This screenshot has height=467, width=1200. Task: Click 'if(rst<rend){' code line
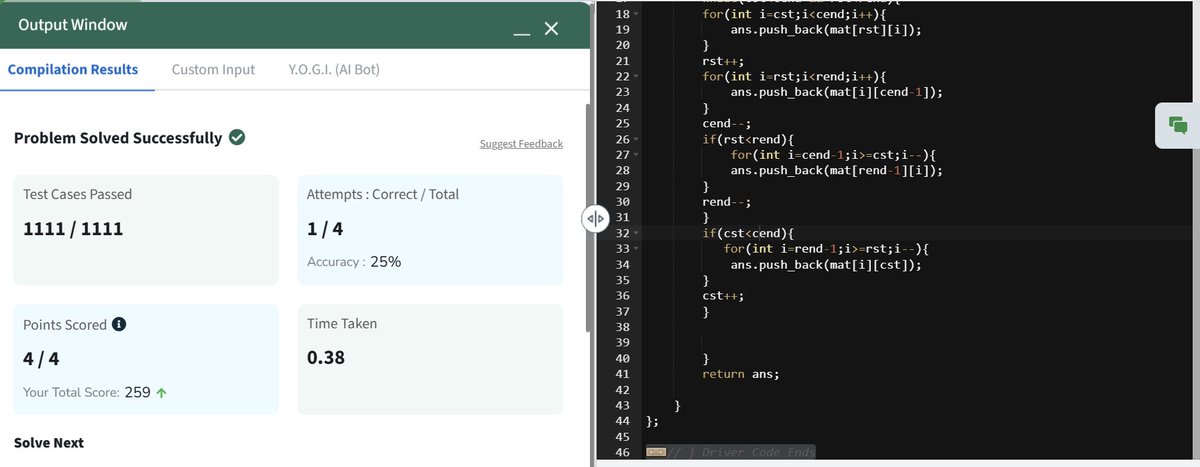click(747, 139)
